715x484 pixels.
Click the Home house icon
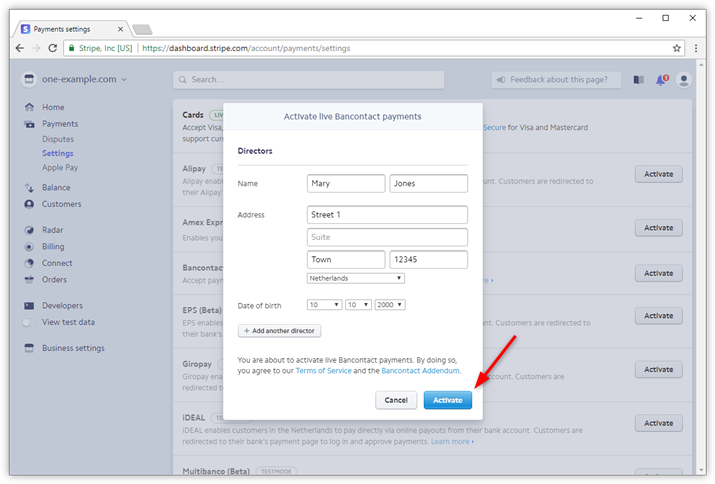pos(29,107)
